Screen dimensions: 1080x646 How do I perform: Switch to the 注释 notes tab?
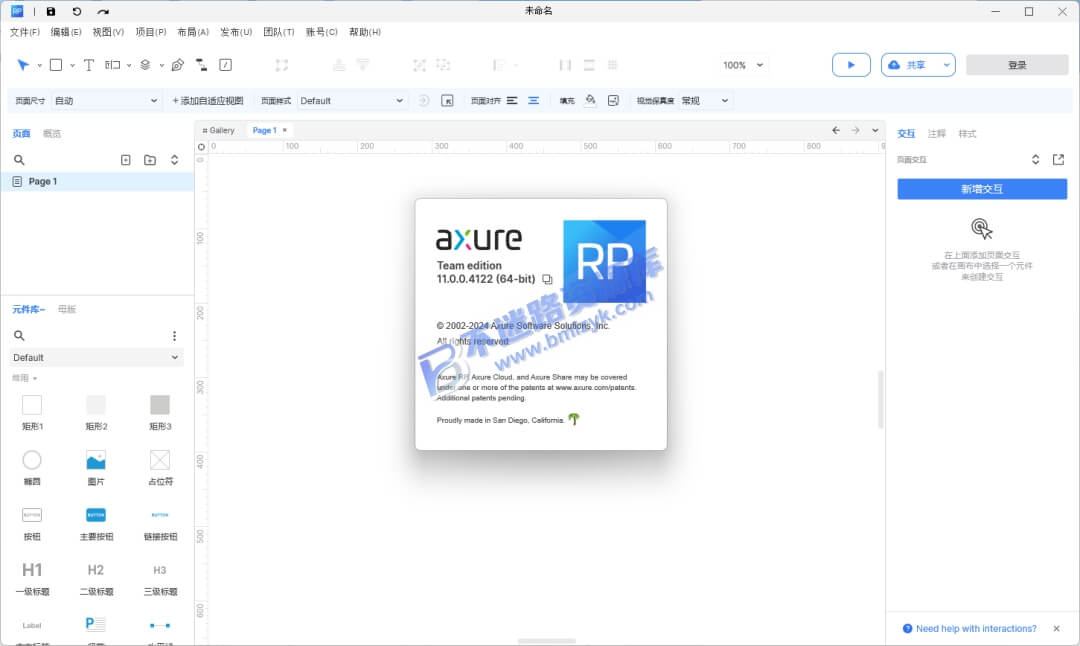[x=937, y=134]
